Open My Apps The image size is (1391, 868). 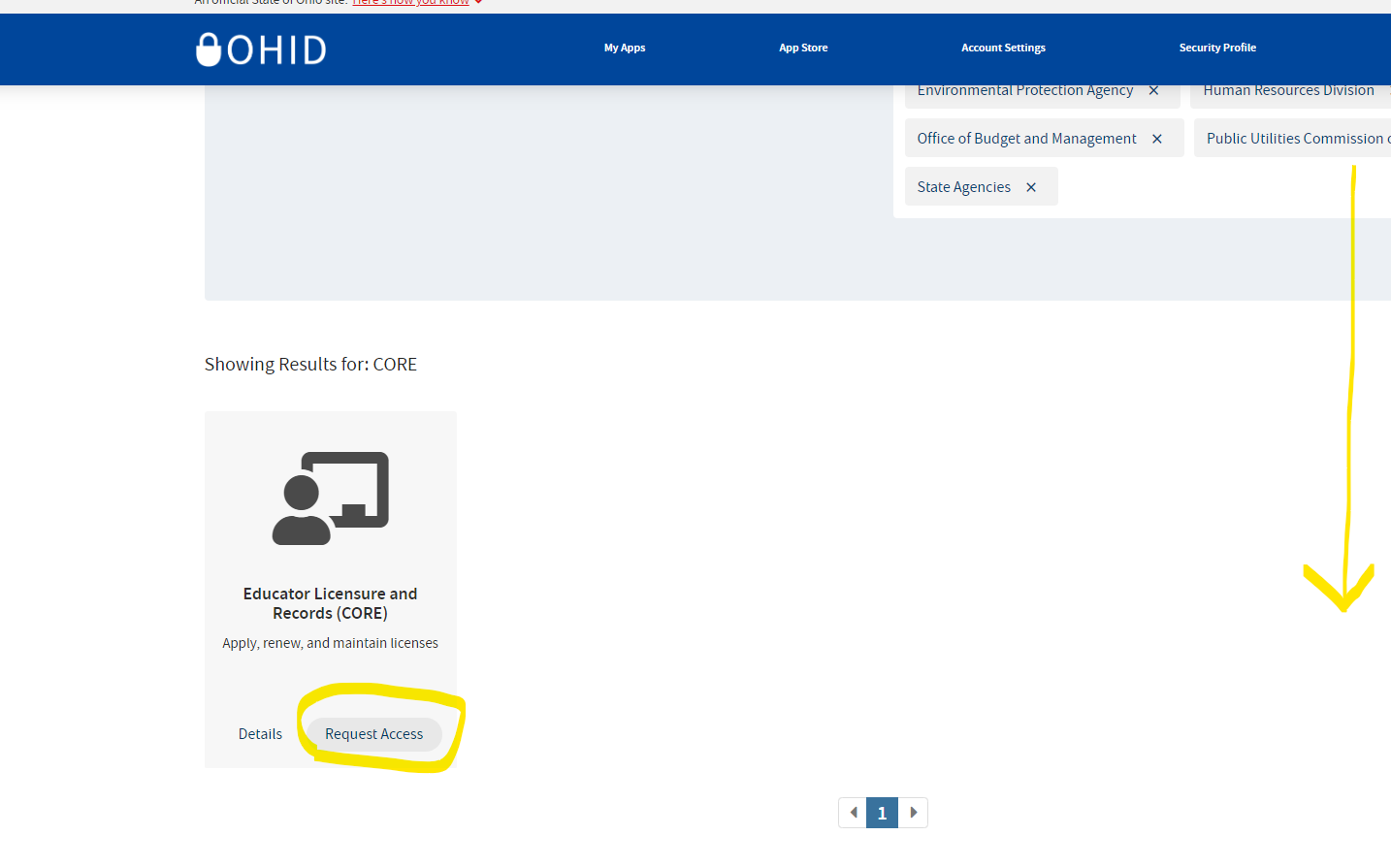624,48
